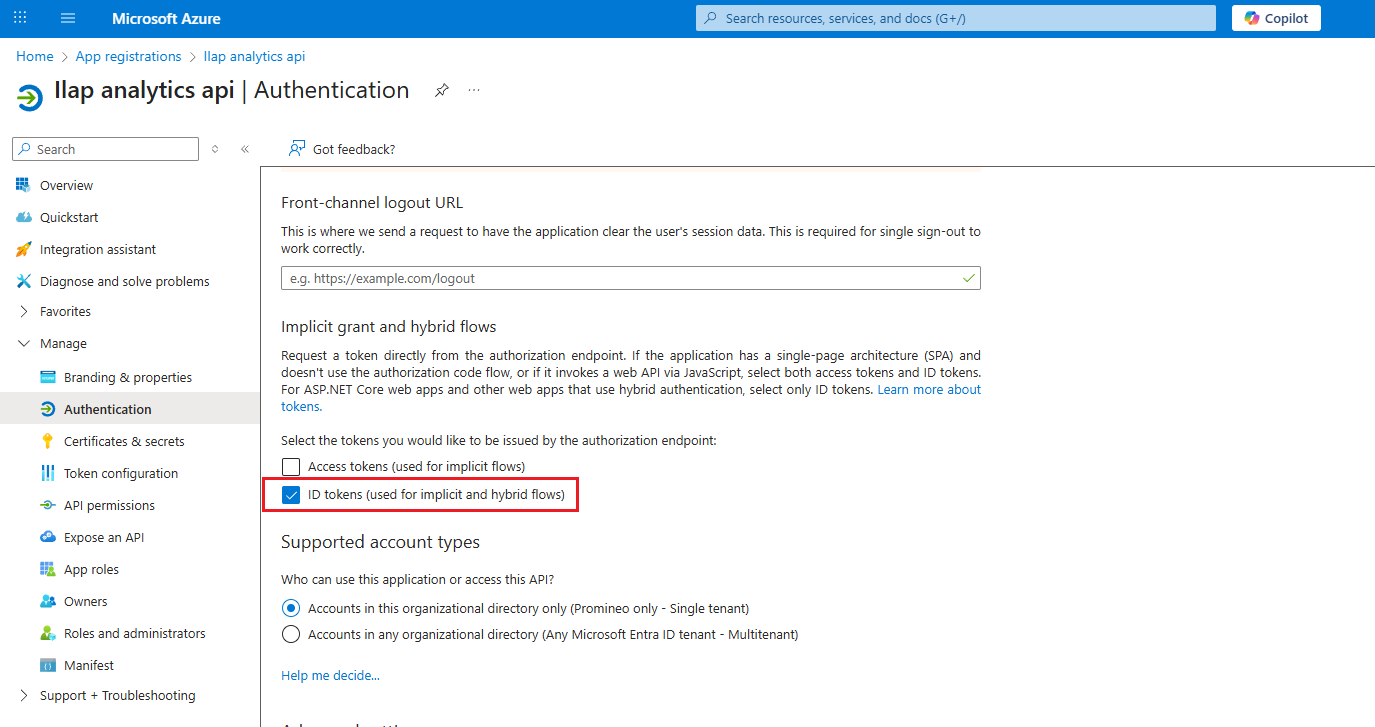Click the Help me decide link

pos(330,676)
